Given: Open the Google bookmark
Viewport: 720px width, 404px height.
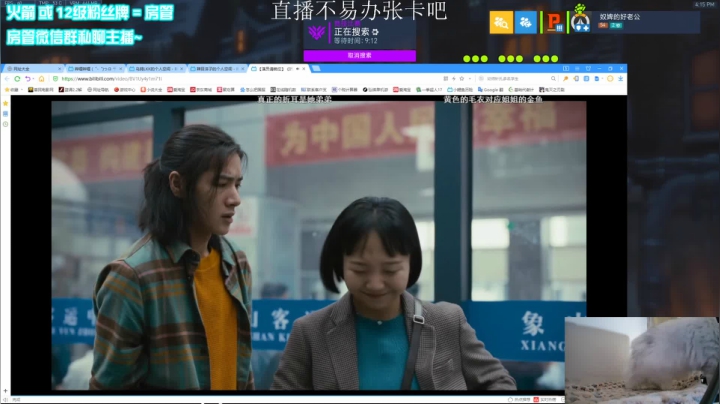Looking at the screenshot, I should (490, 90).
